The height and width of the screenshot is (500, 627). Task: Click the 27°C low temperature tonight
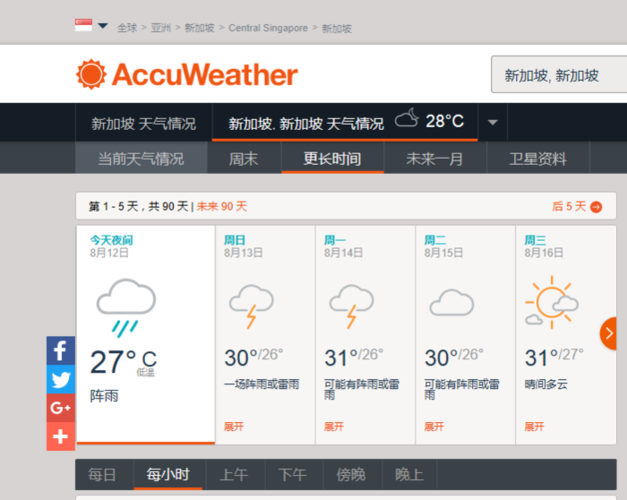[123, 362]
